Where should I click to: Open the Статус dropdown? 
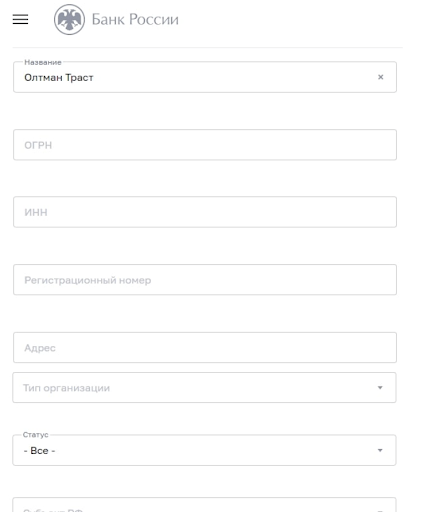point(204,450)
